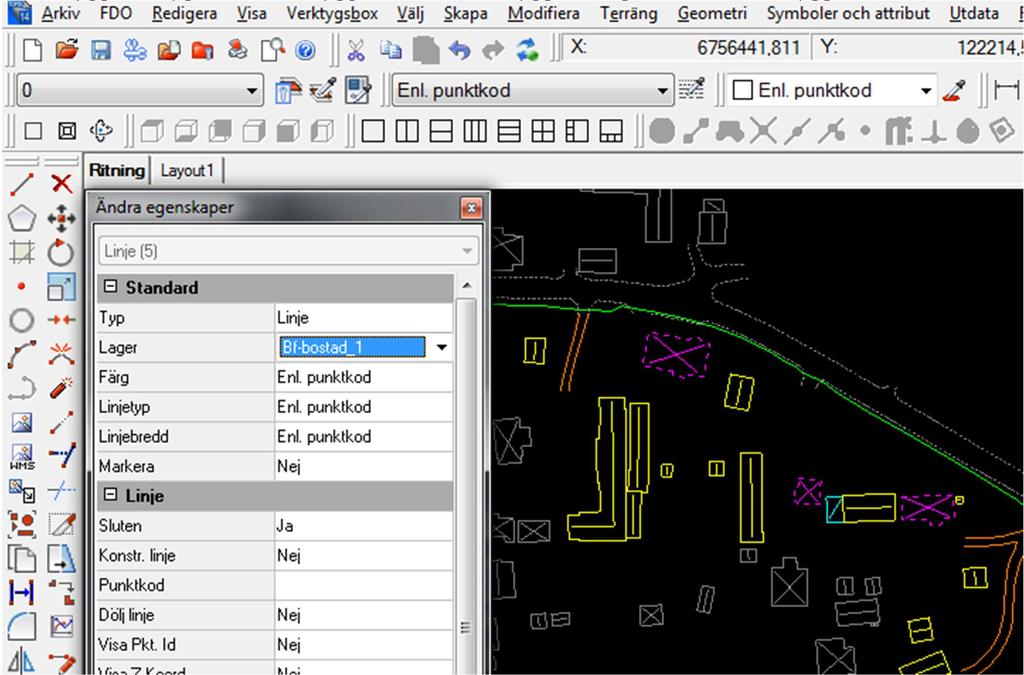Viewport: 1024px width, 675px height.
Task: Click the Dölj linje value Nej
Action: pyautogui.click(x=363, y=615)
